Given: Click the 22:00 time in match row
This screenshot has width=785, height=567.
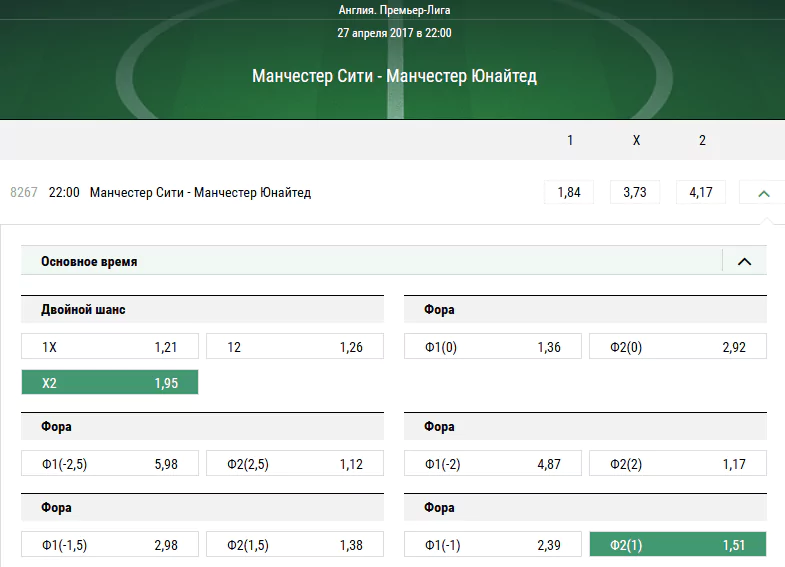Looking at the screenshot, I should click(x=64, y=192).
